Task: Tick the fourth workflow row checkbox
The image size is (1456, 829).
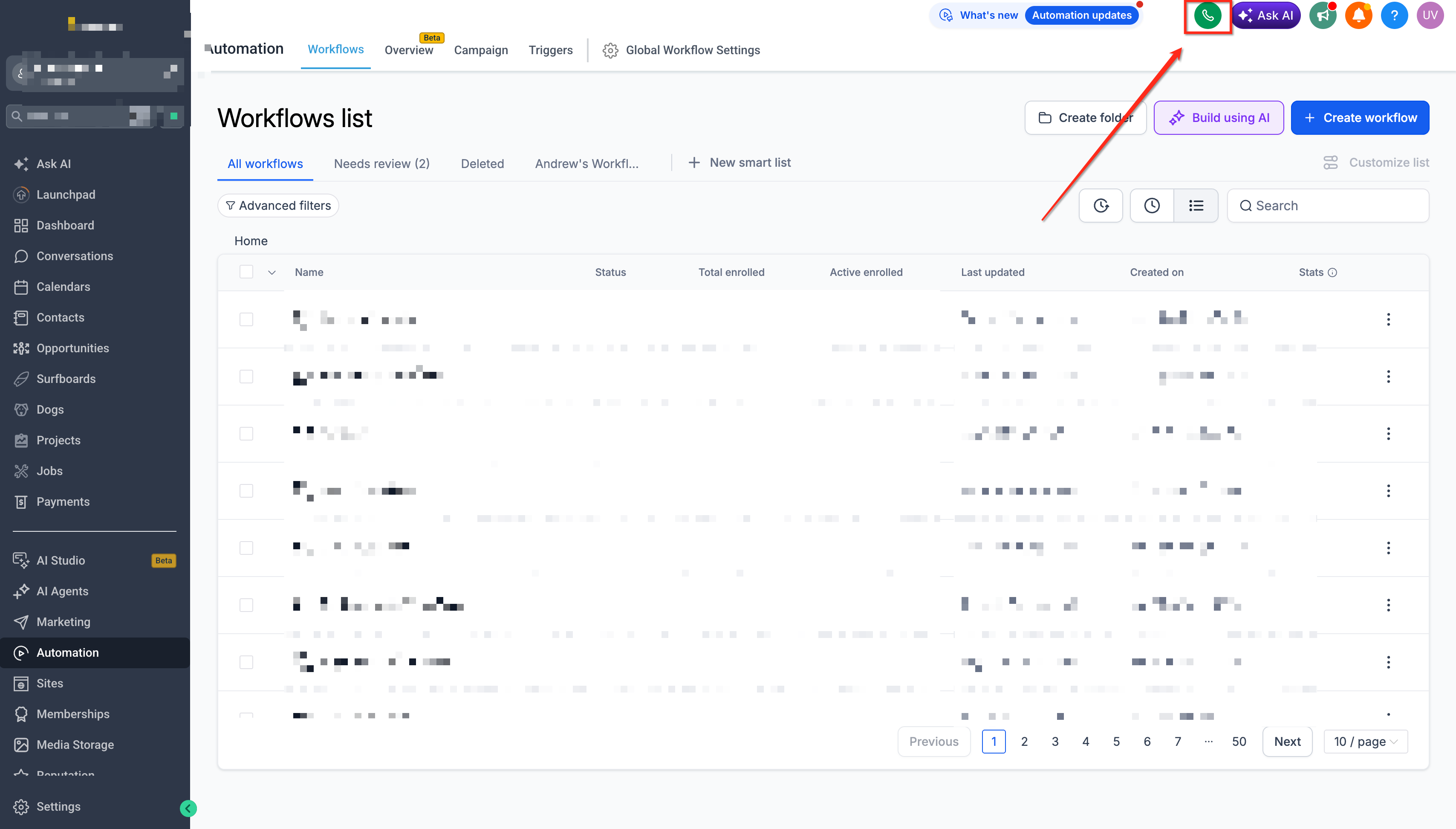Action: pyautogui.click(x=246, y=491)
